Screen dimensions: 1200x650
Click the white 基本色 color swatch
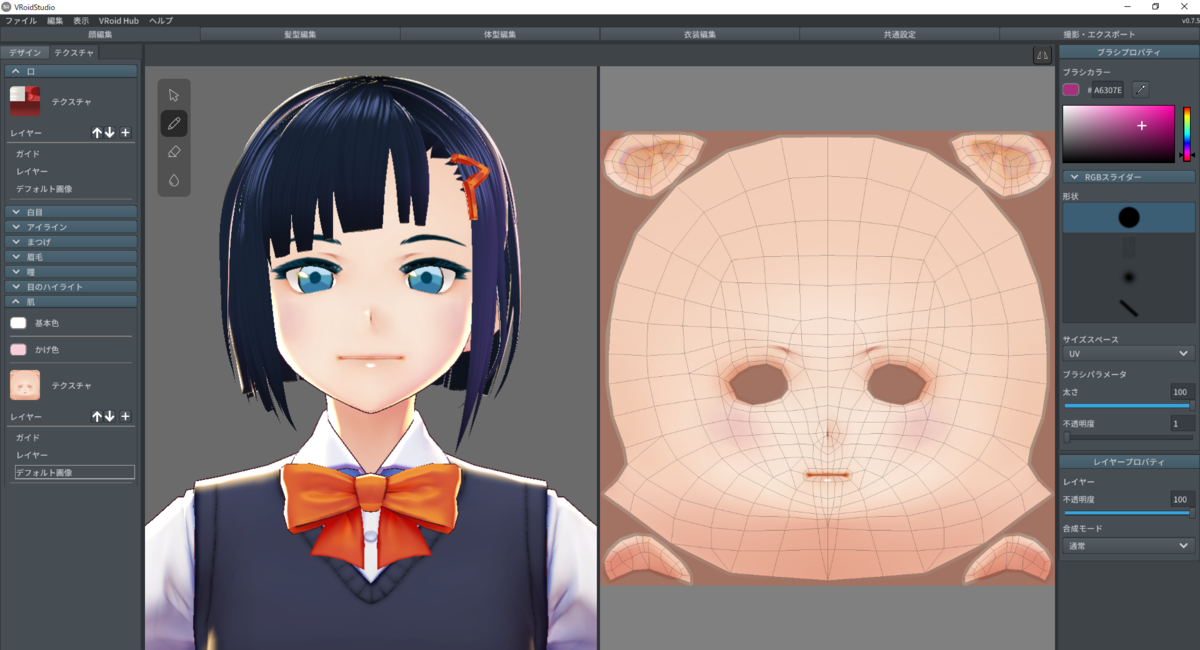pos(18,323)
